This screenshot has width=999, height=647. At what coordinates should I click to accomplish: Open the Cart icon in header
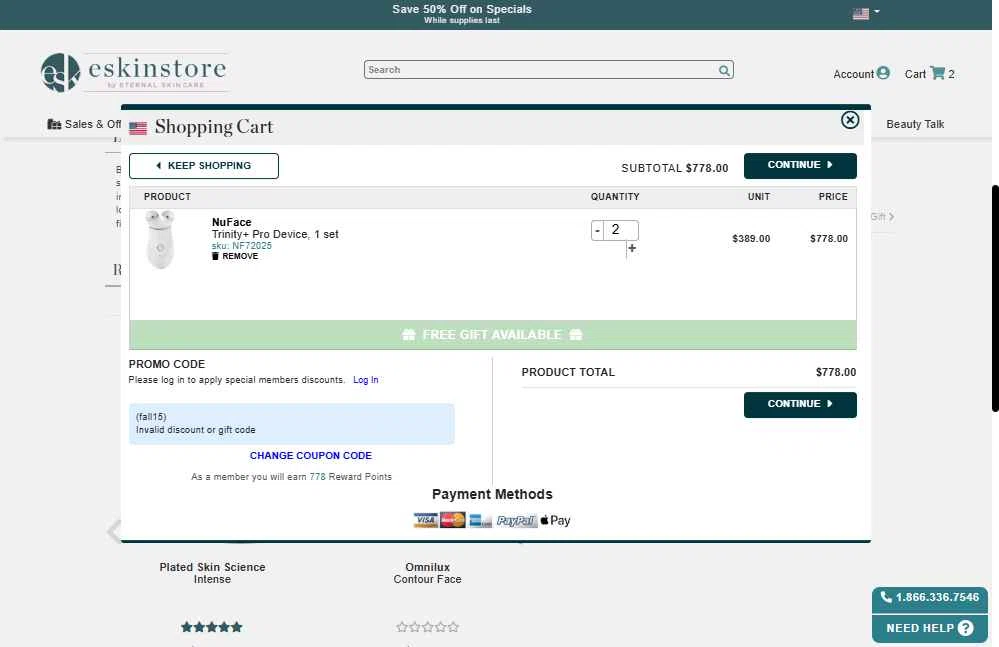tap(937, 73)
